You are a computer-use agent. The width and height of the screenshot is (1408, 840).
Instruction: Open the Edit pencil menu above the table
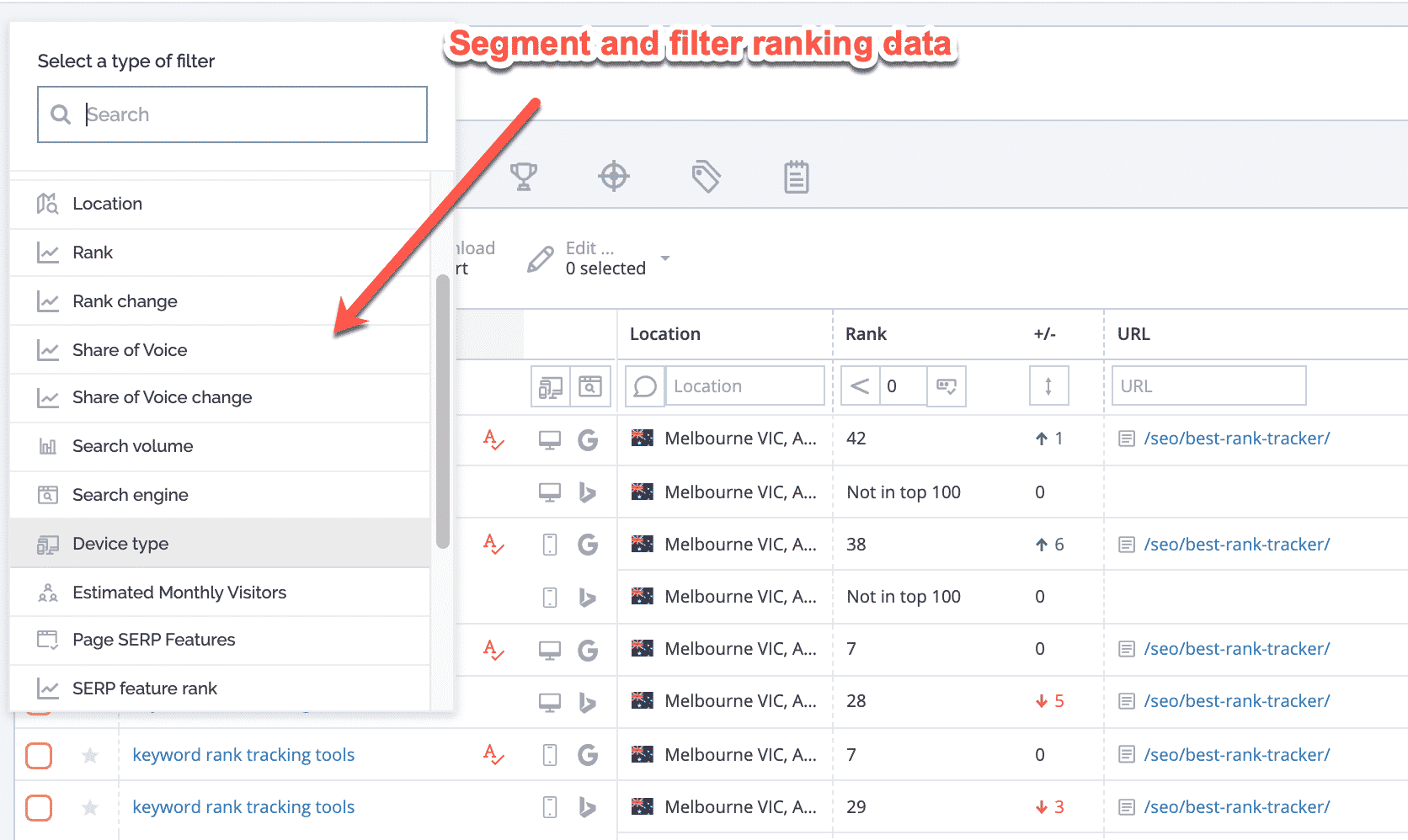(541, 258)
